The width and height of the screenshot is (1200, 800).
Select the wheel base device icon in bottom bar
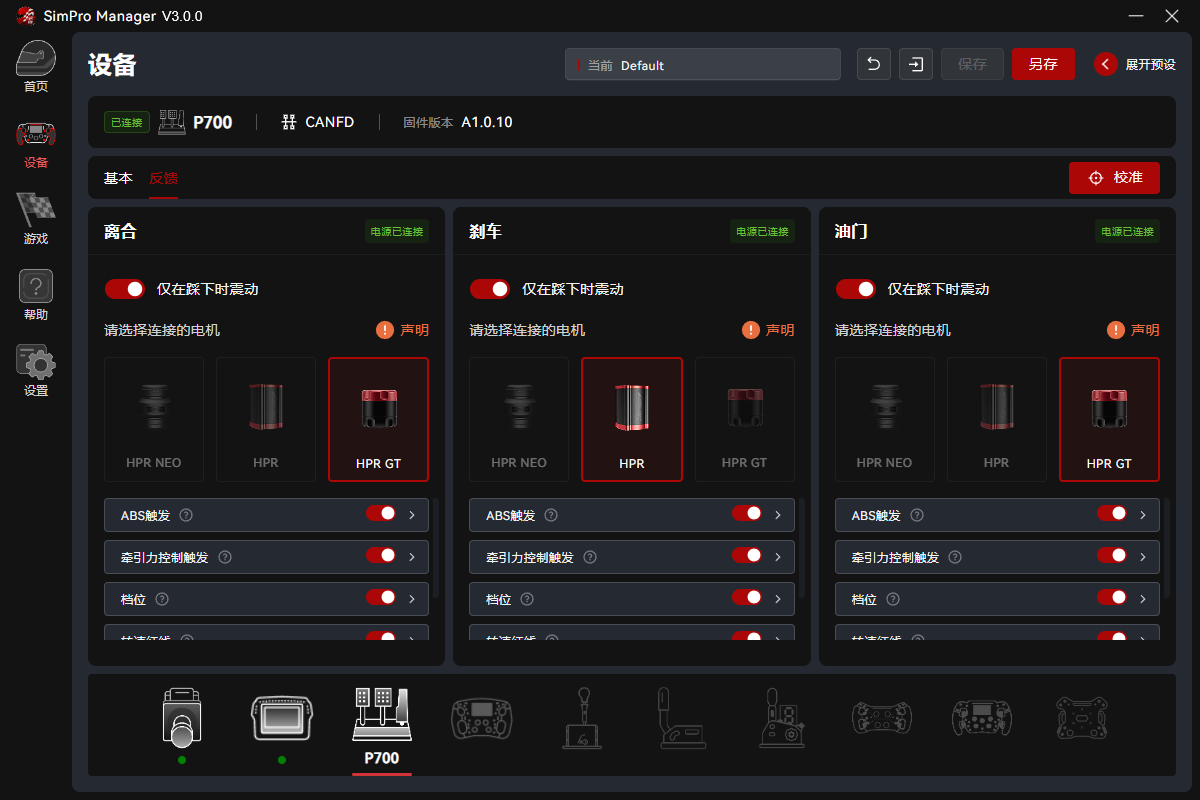pos(181,716)
